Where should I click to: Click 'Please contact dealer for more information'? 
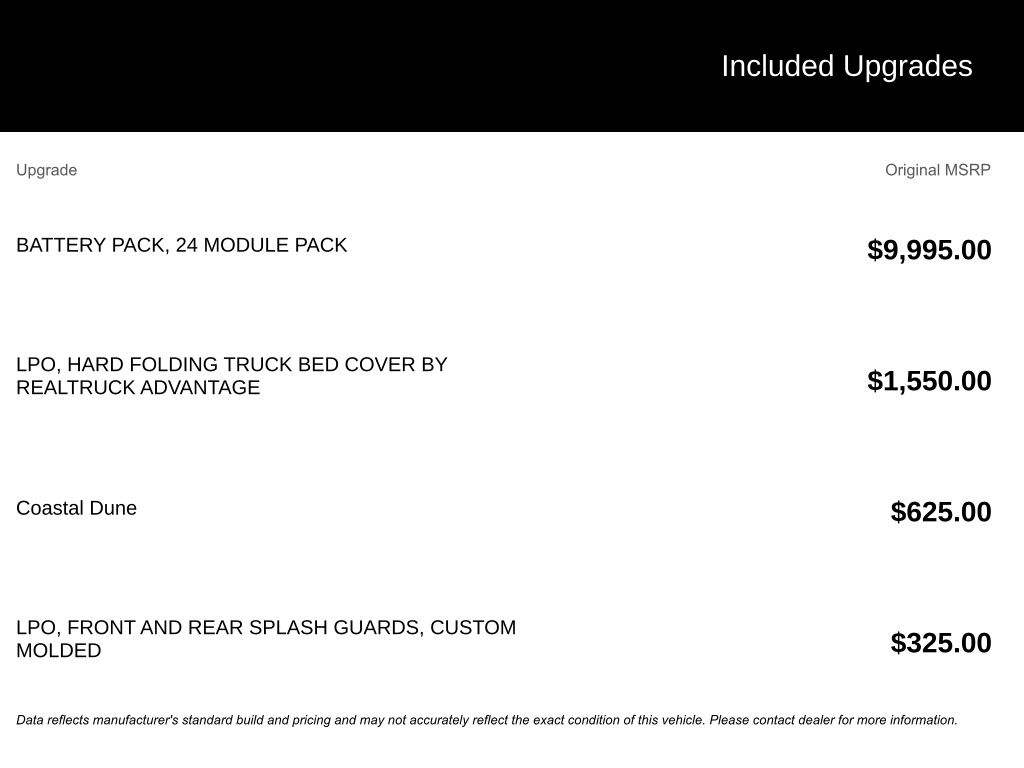833,720
